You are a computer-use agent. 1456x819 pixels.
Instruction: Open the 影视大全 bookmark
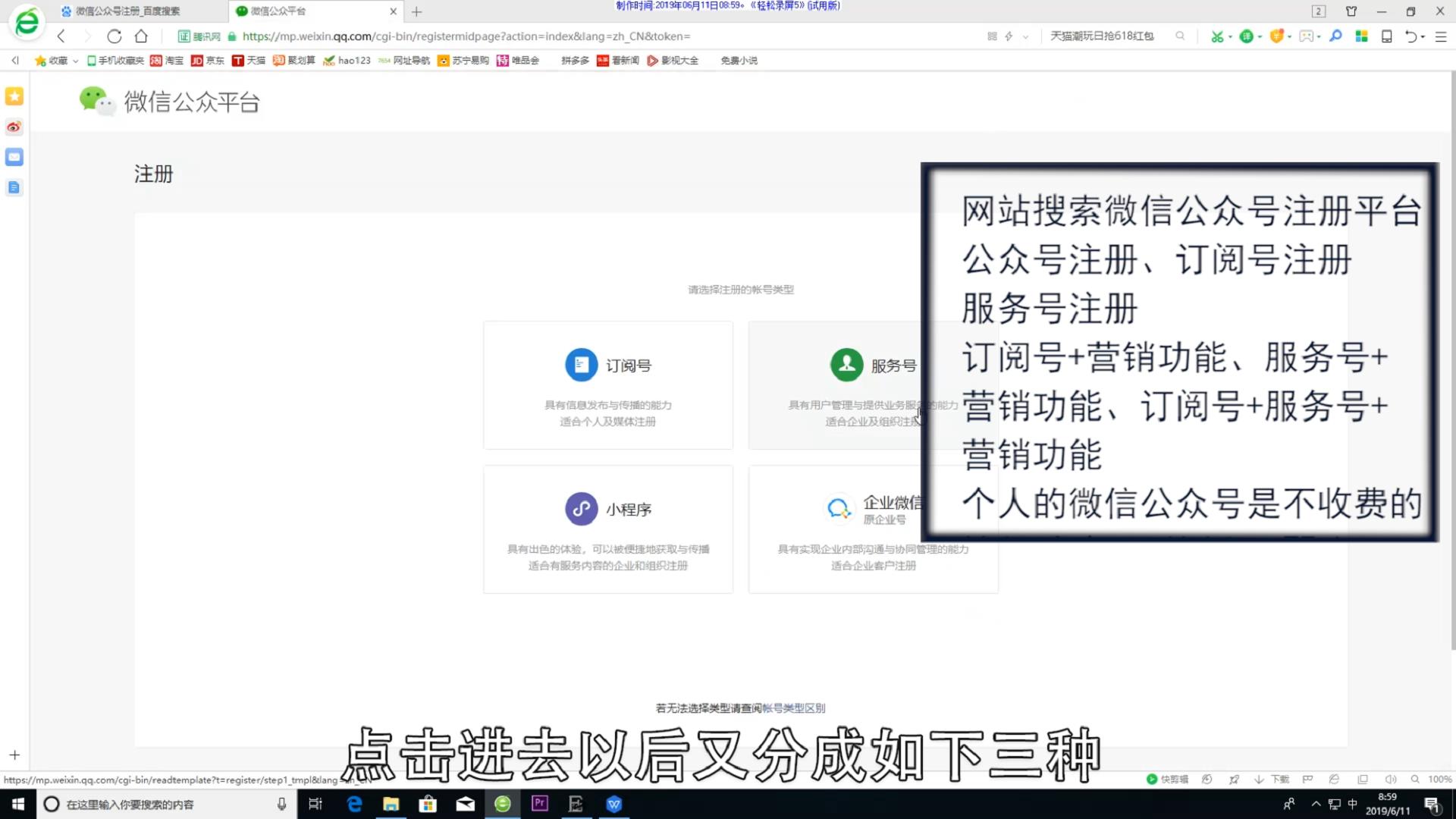[x=673, y=61]
